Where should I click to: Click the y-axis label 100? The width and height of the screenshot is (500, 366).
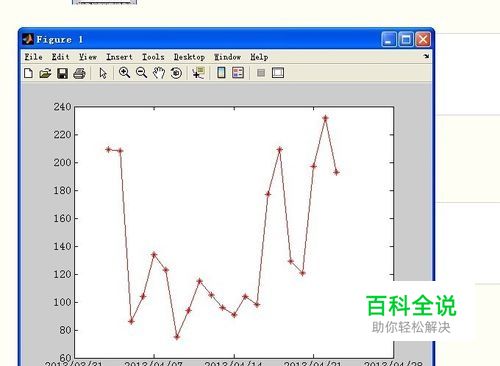tap(62, 302)
